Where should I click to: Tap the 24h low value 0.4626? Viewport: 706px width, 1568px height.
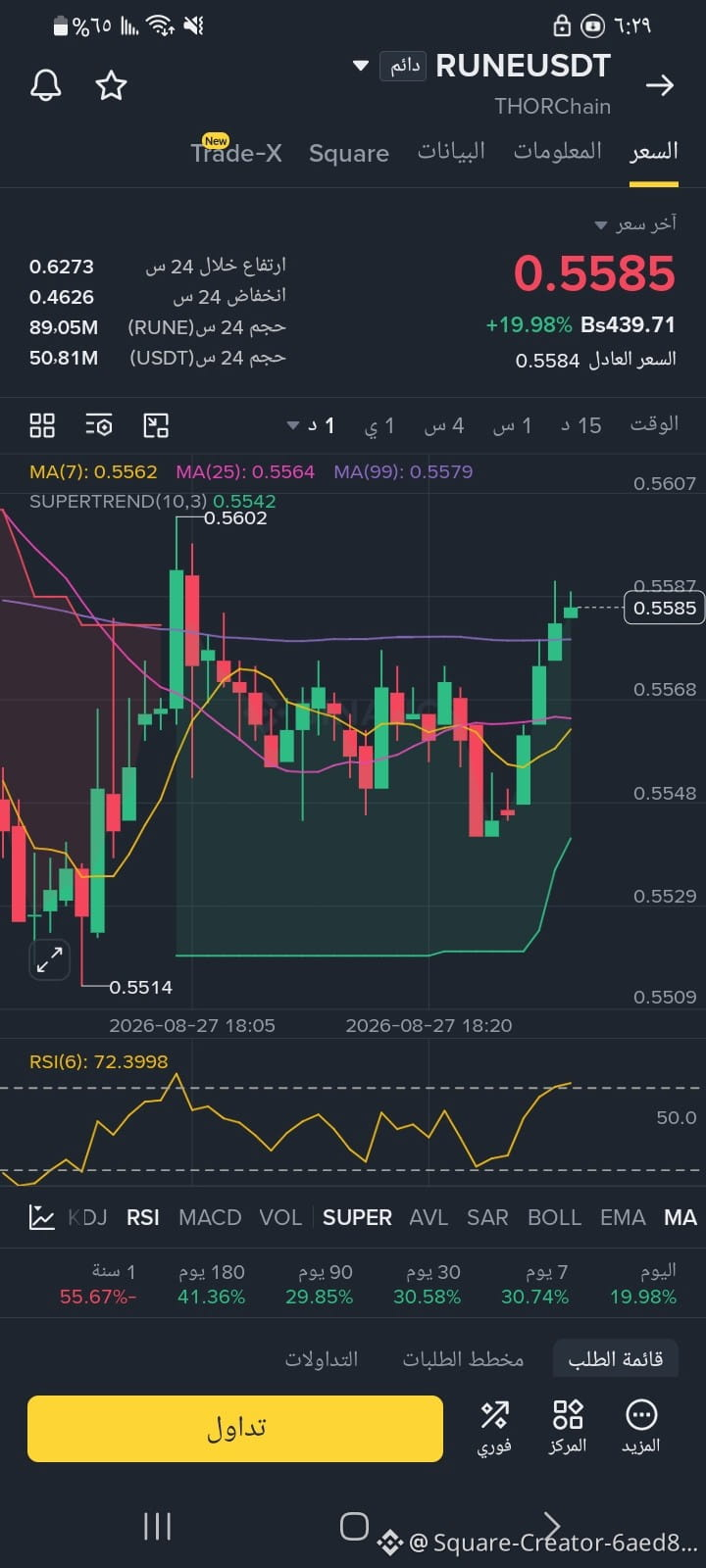tap(62, 297)
